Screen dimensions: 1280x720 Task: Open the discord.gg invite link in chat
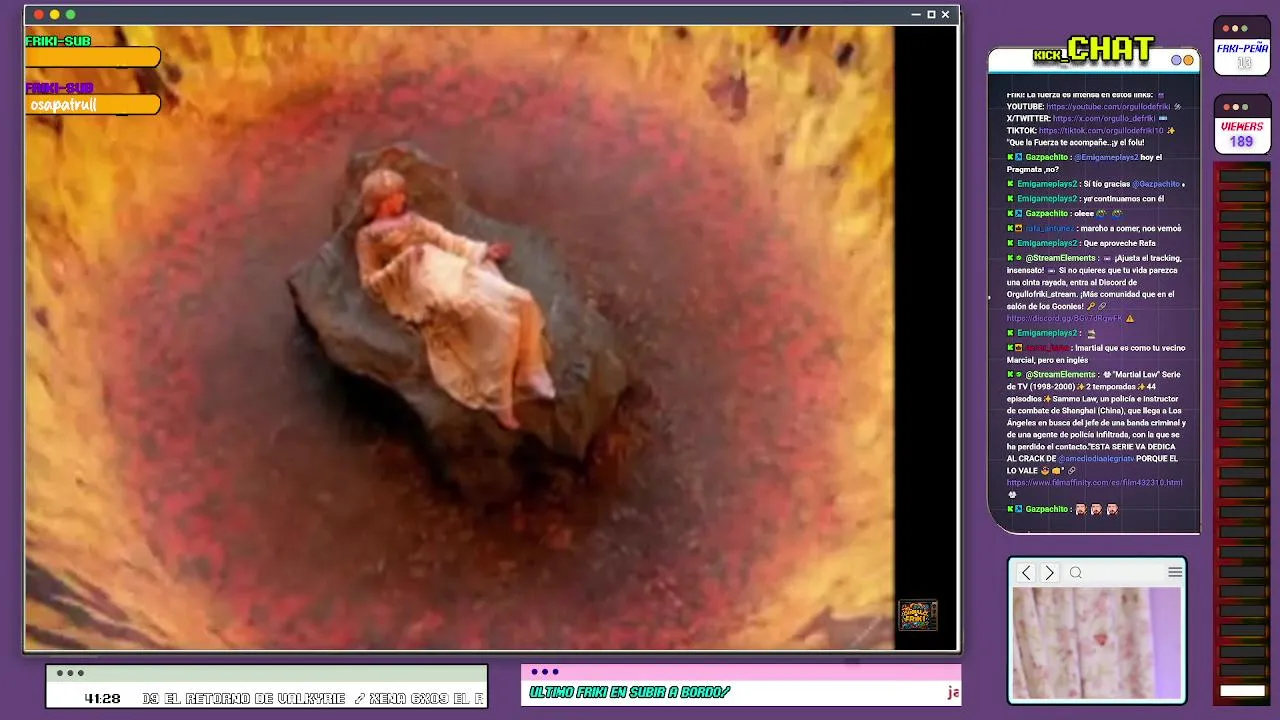(x=1065, y=318)
